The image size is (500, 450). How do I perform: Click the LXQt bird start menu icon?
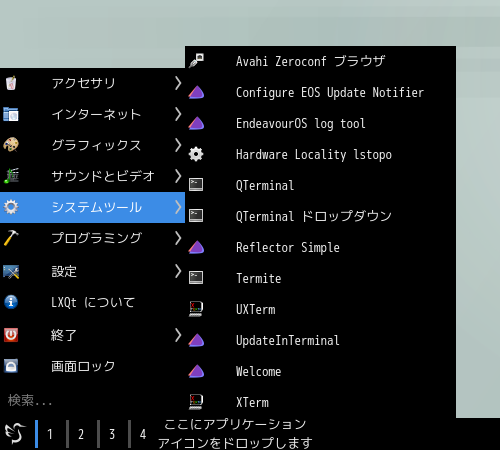(x=15, y=433)
